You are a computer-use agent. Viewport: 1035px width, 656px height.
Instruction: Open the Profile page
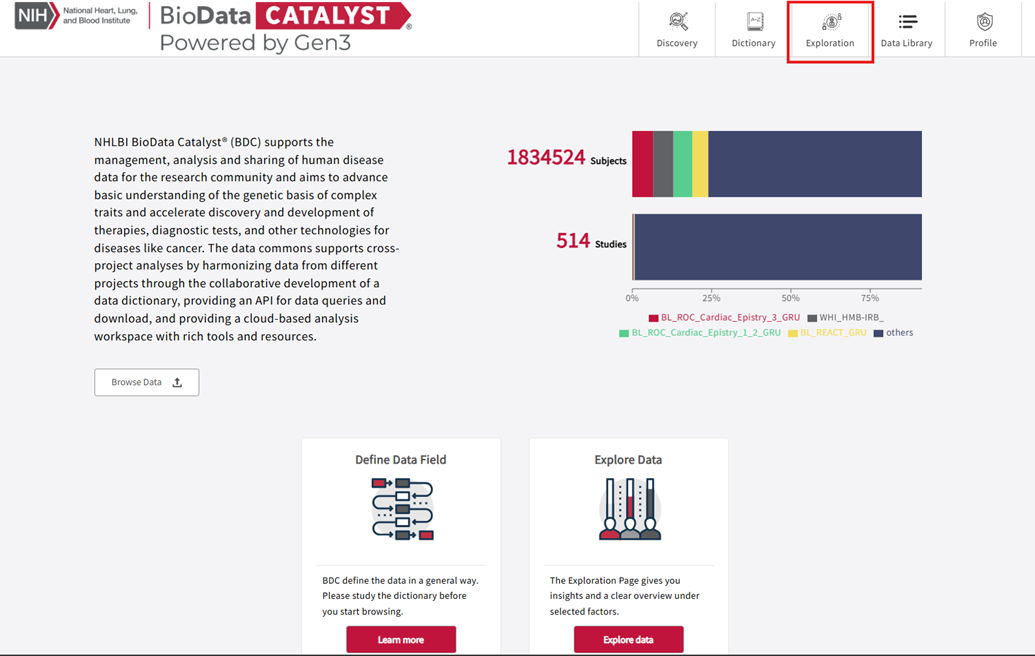(983, 30)
